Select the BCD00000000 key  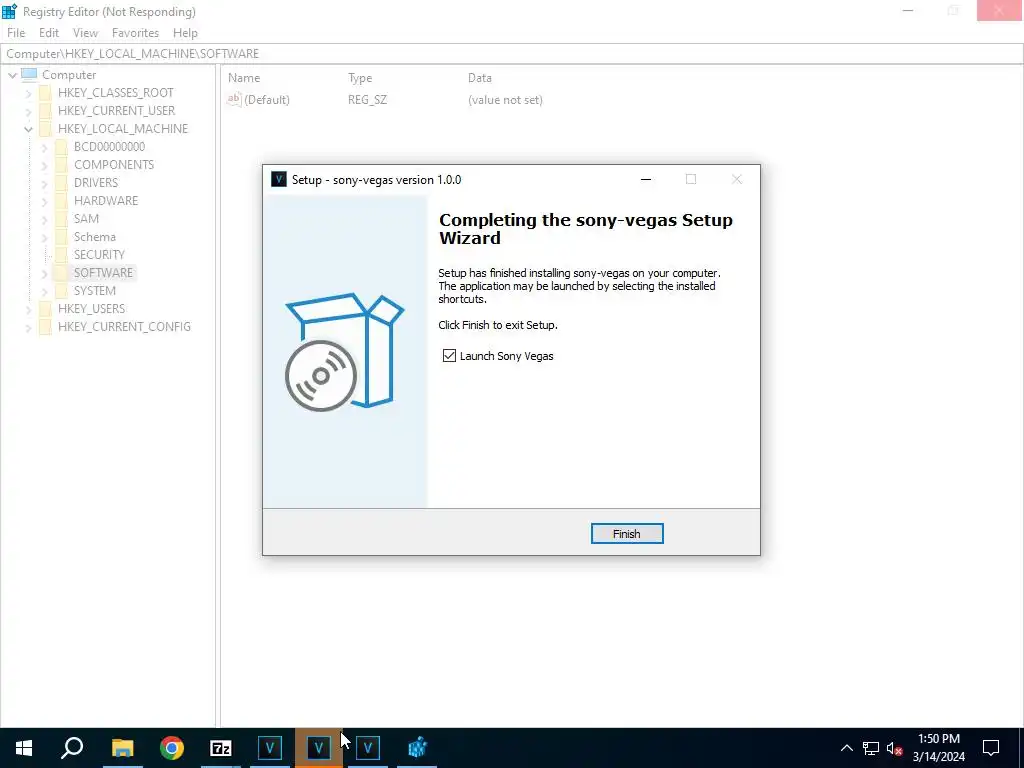click(109, 146)
